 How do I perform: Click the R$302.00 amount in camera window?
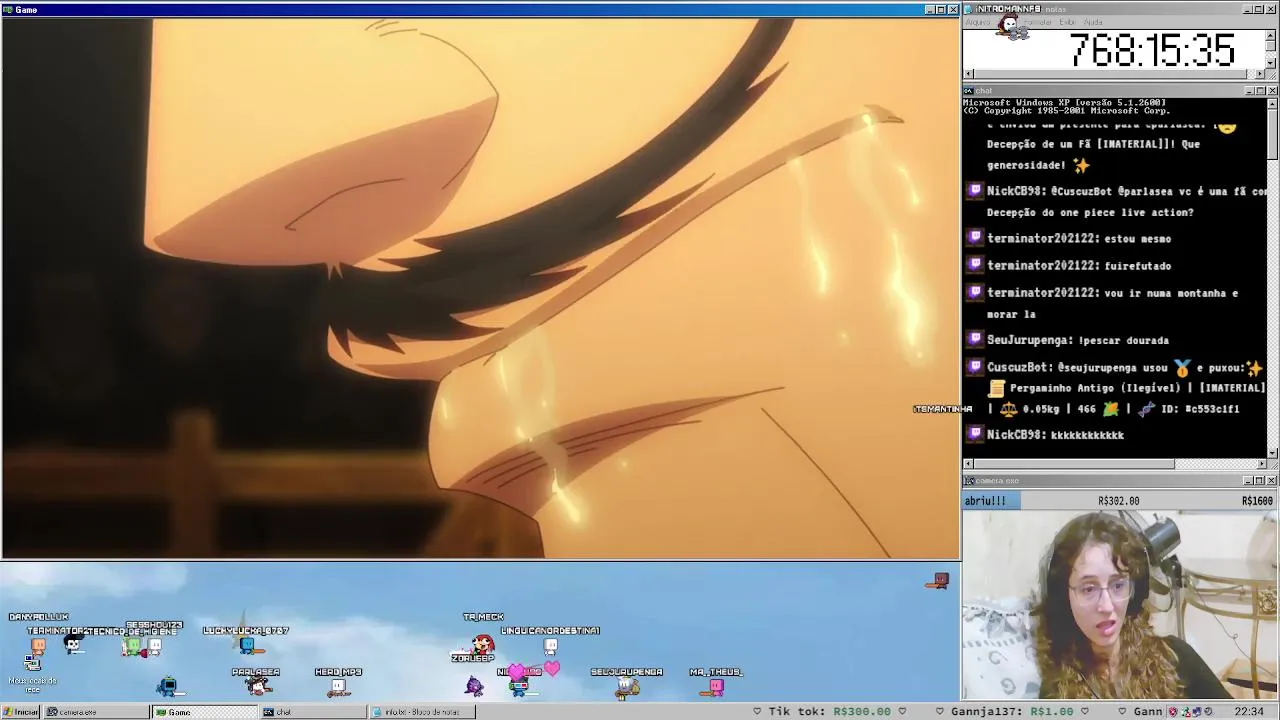pos(1118,501)
